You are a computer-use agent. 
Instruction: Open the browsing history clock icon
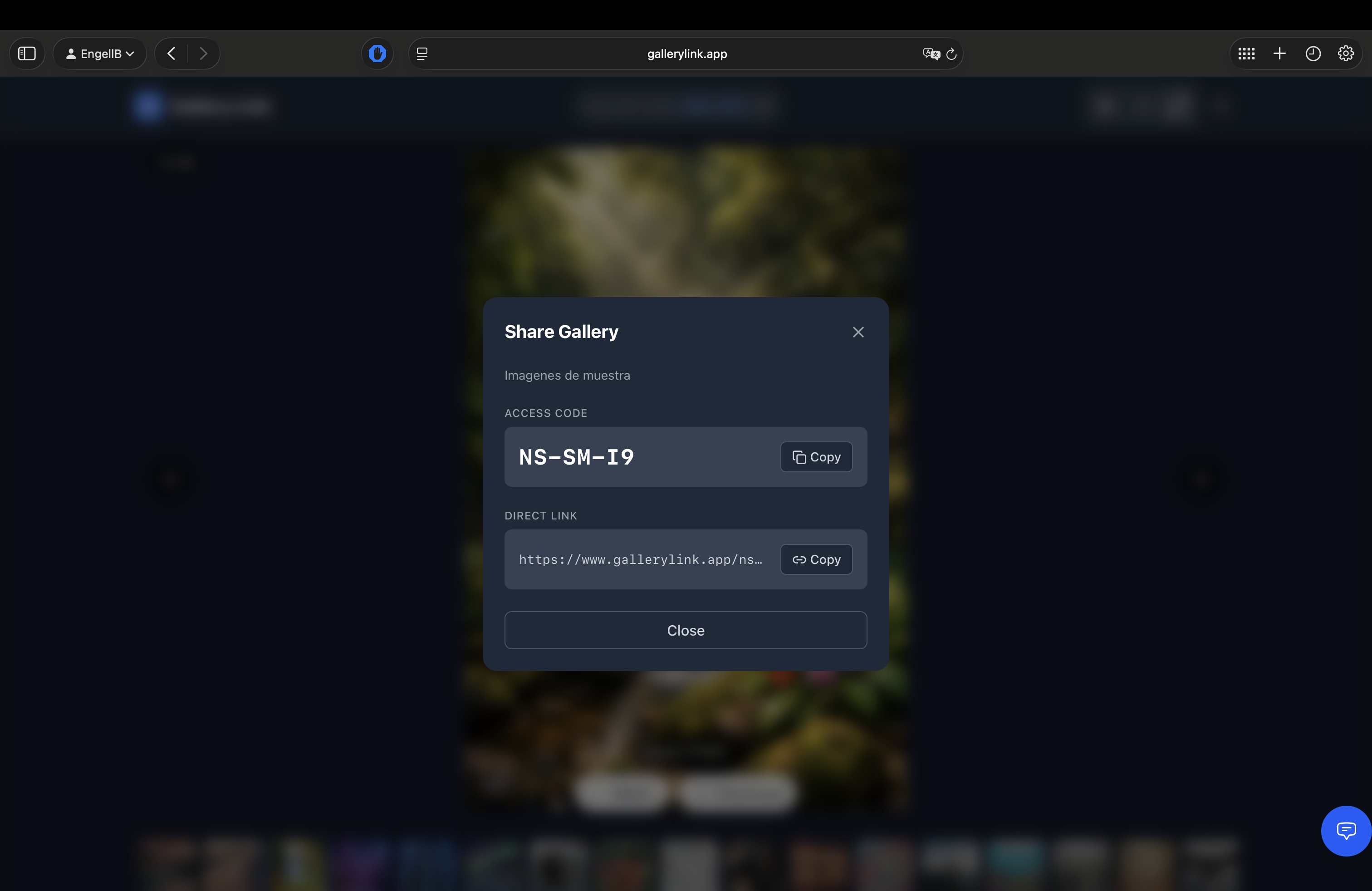coord(1313,54)
